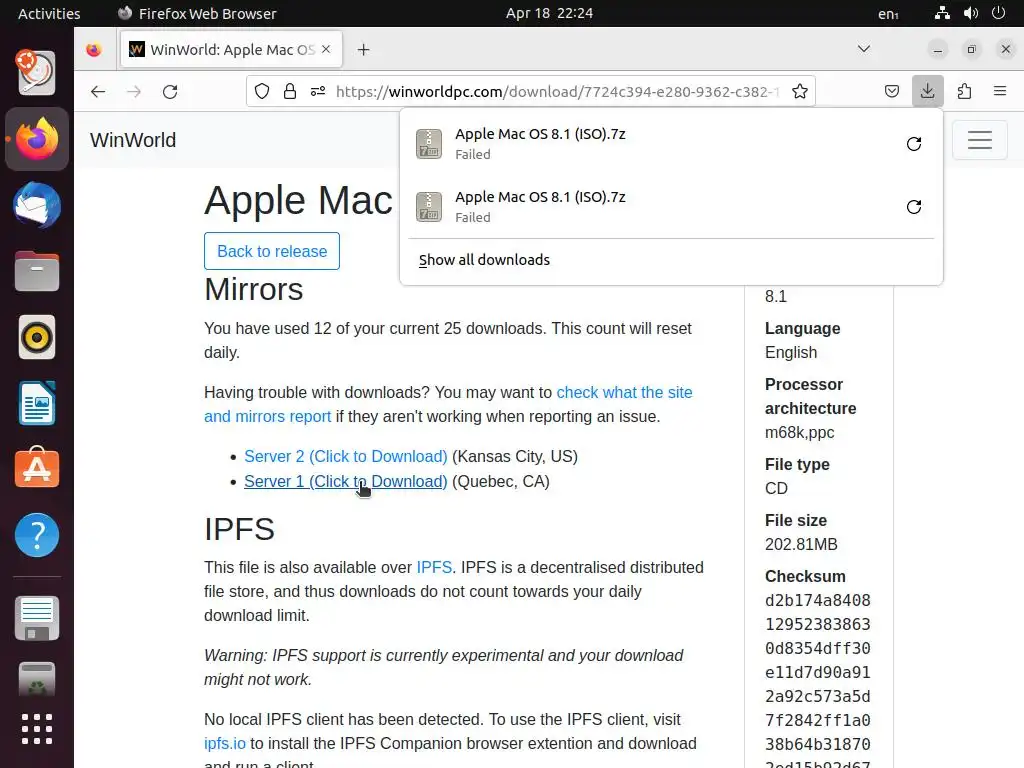This screenshot has height=768, width=1024.
Task: Retry the second failed Mac OS 8.1 download
Action: pyautogui.click(x=914, y=207)
